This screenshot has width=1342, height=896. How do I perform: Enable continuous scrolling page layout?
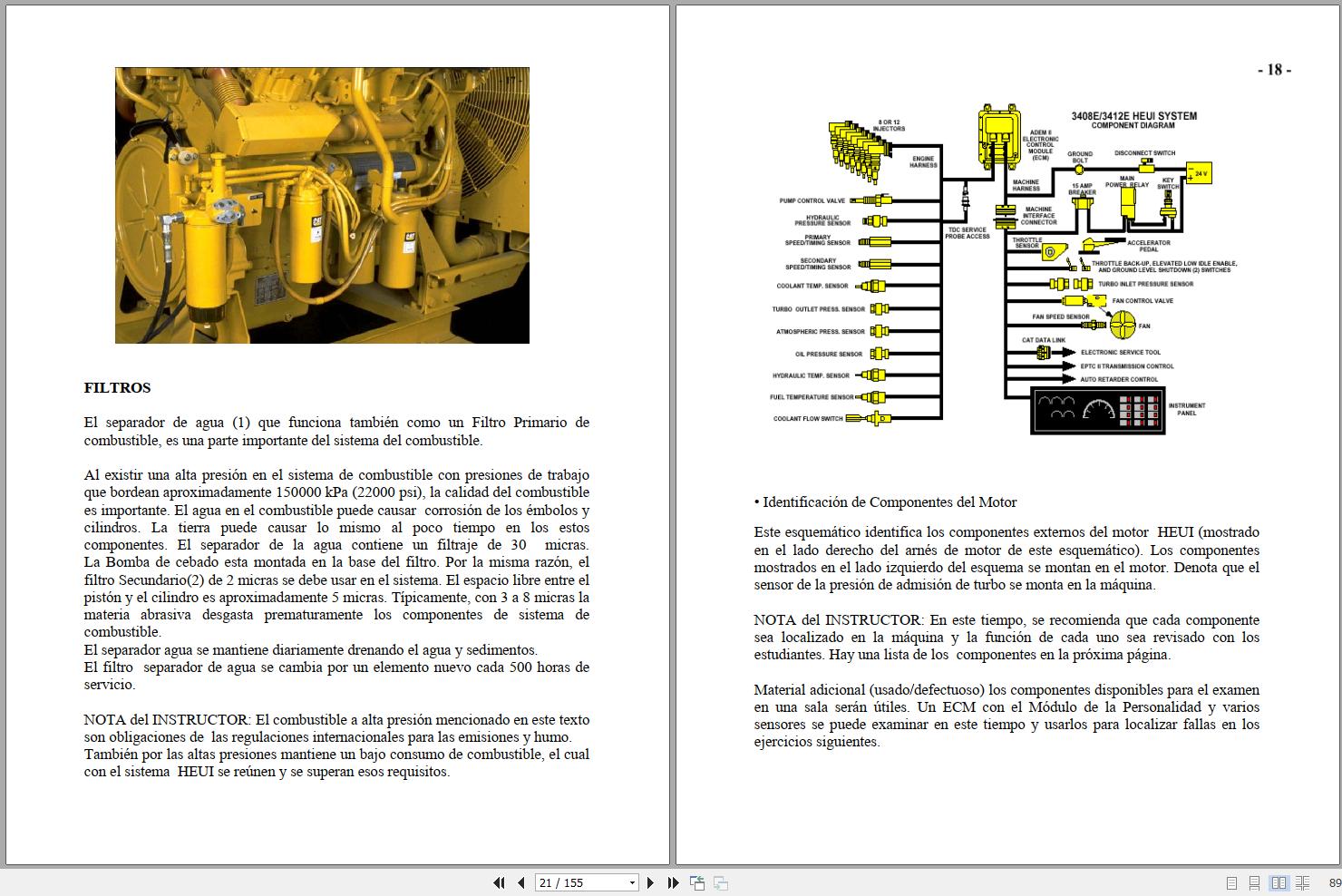1255,882
